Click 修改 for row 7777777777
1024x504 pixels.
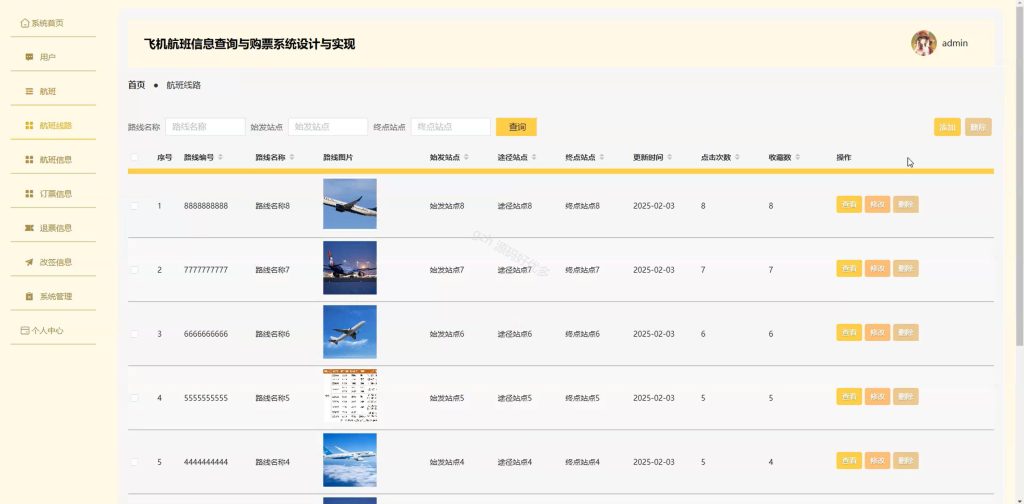(x=877, y=268)
